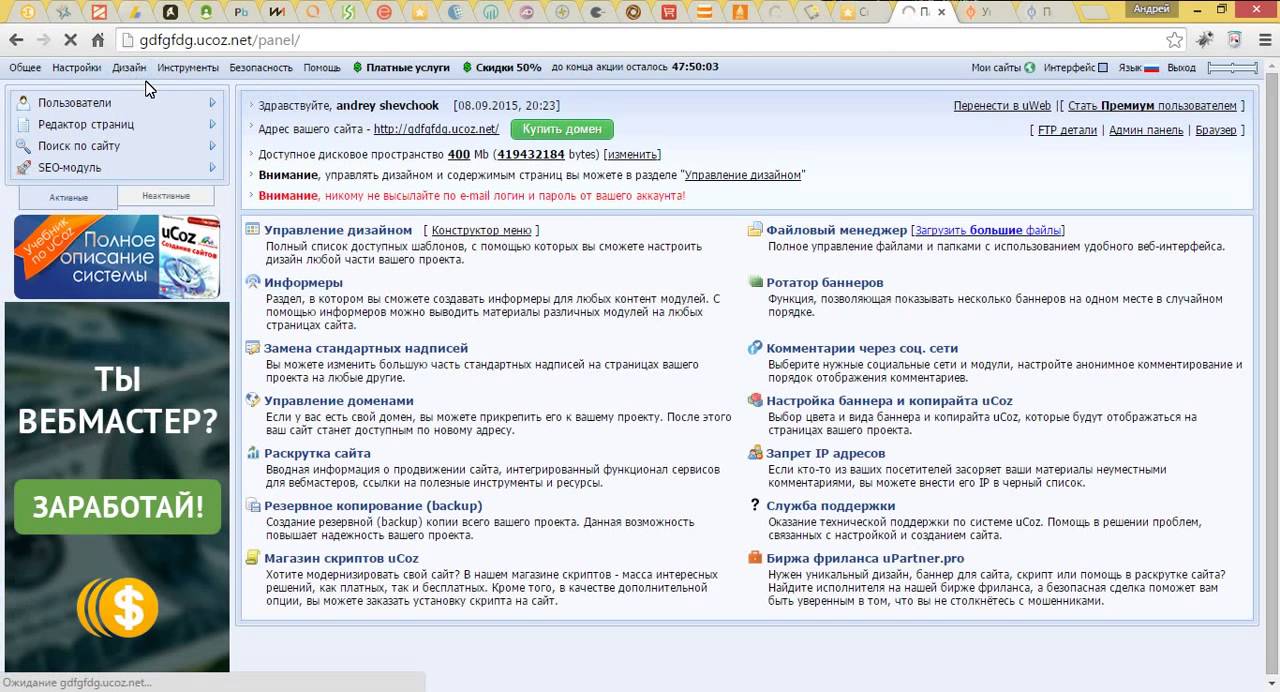Image resolution: width=1280 pixels, height=692 pixels.
Task: Click the Андрей Chrome profile button
Action: coord(1151,9)
